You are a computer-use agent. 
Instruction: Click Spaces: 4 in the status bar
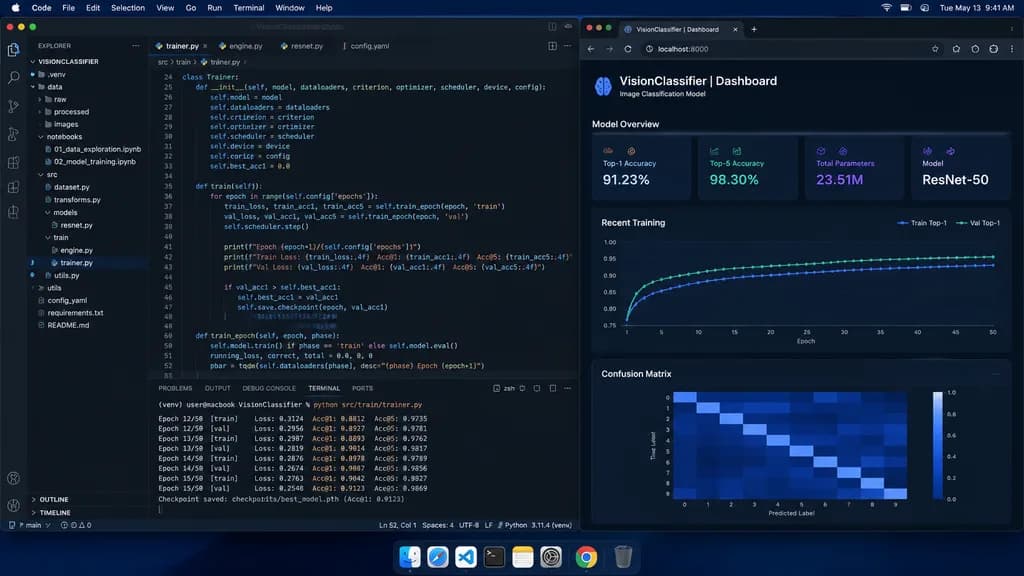[438, 525]
